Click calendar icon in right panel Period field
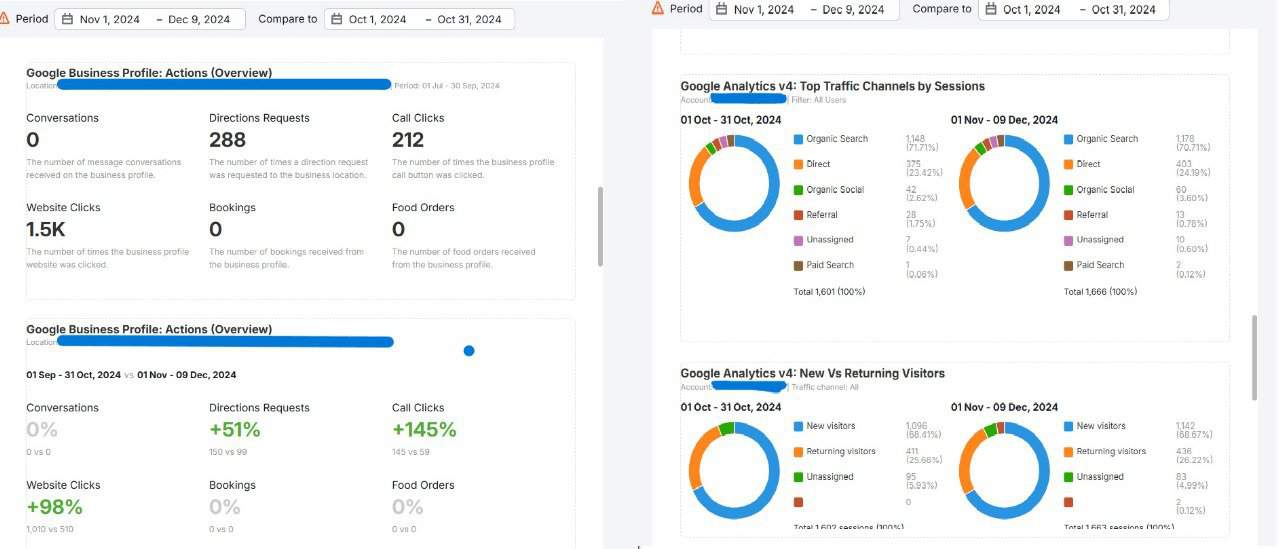 click(x=720, y=9)
